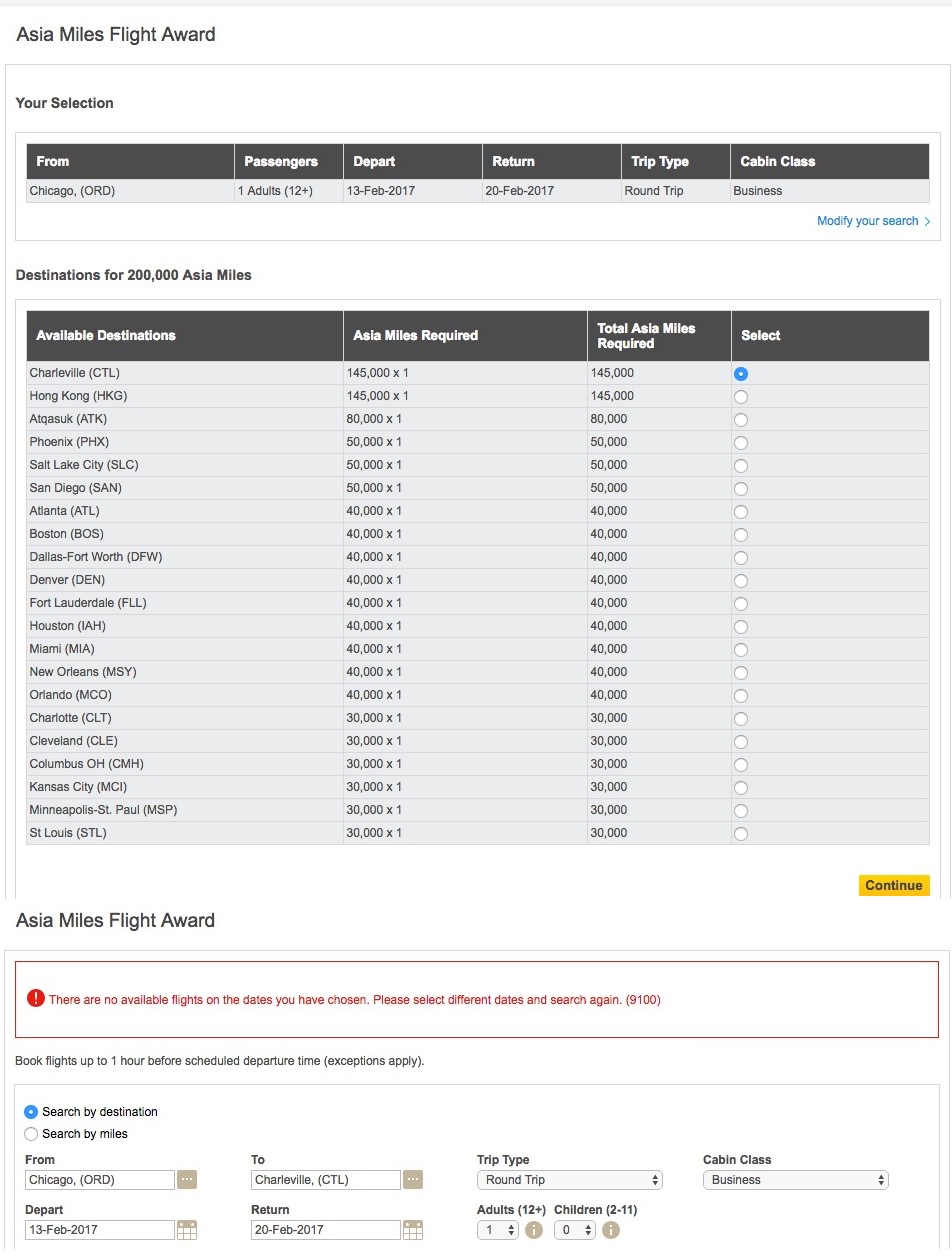Choose the Search by miles option

coord(31,1134)
